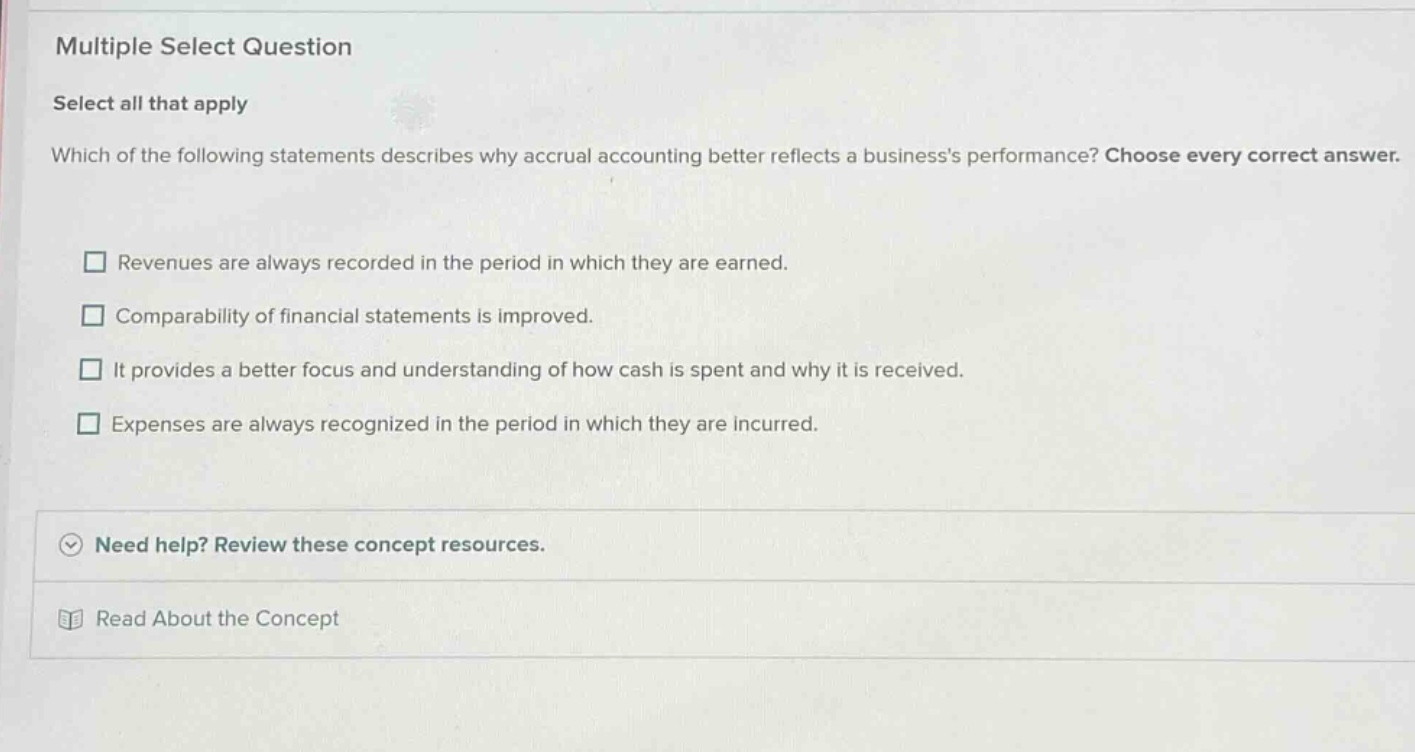
Task: Check the box for "Revenues are always recorded in the period in which they are earned"
Action: pos(93,261)
